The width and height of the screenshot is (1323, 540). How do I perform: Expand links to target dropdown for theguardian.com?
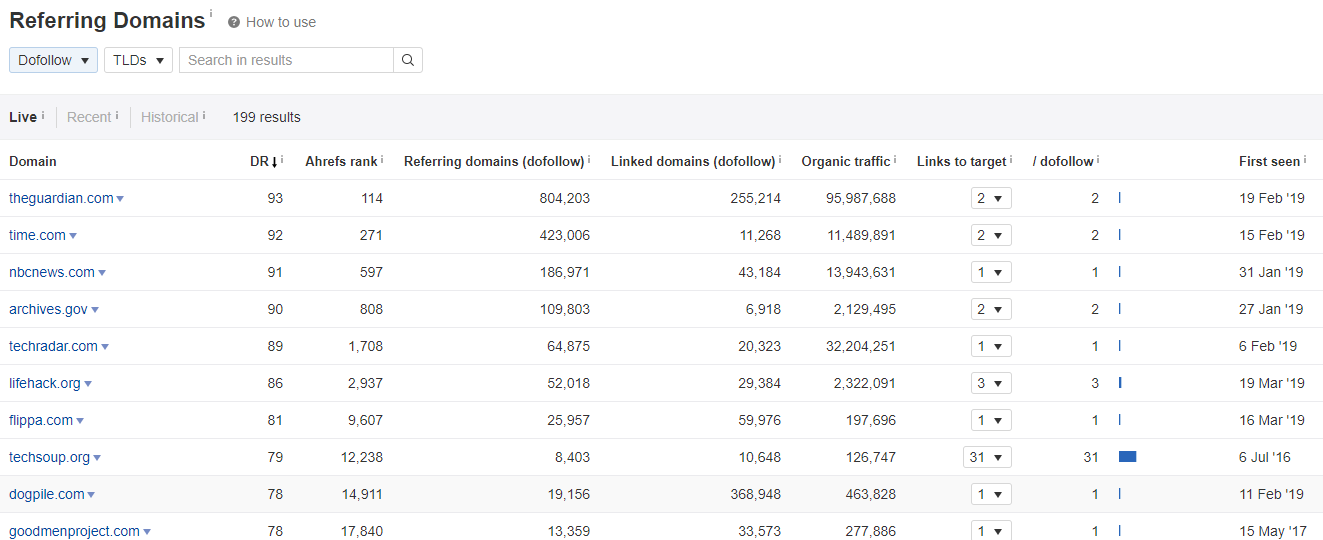[x=991, y=198]
